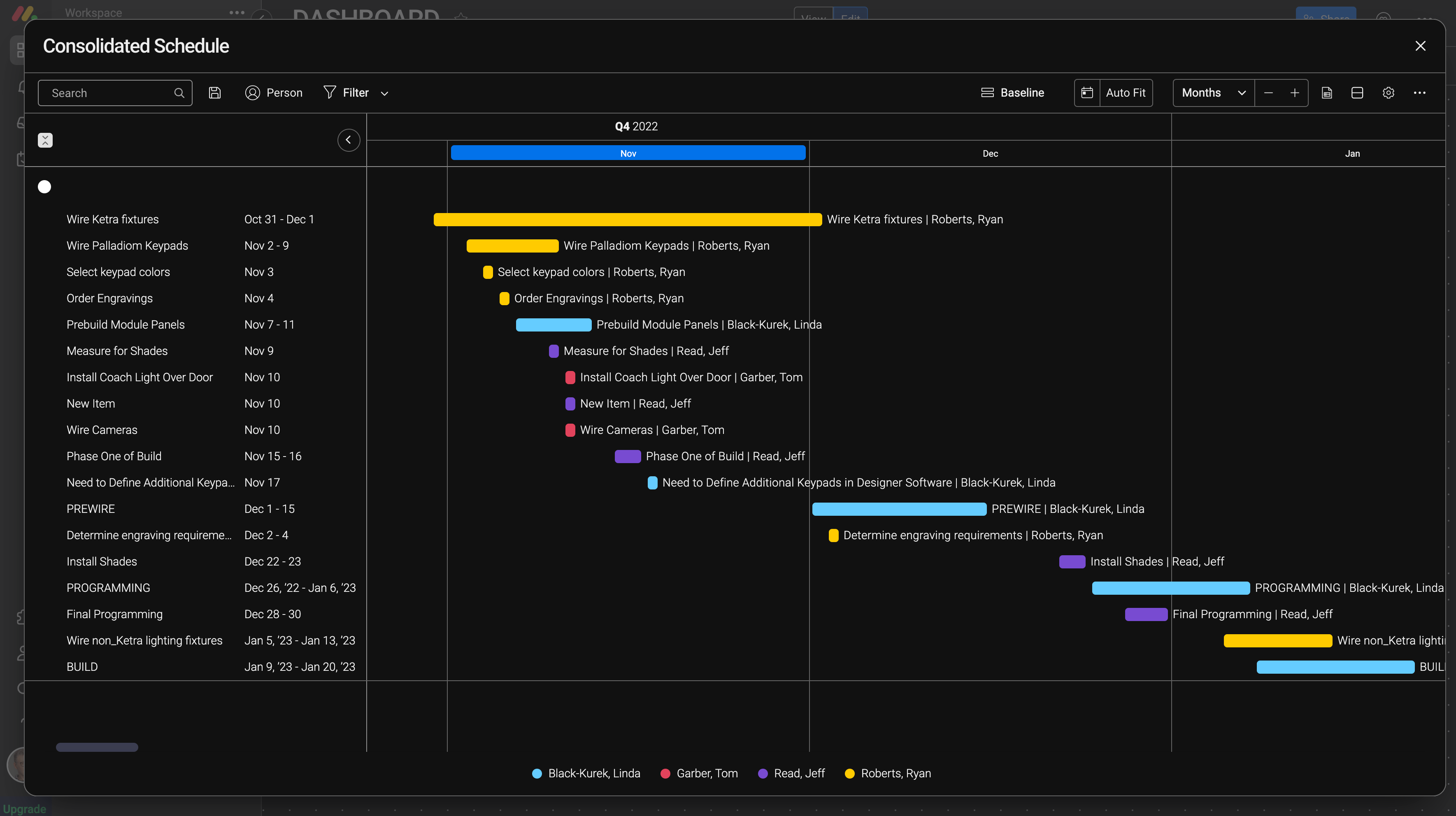The image size is (1456, 816).
Task: Click the Dec 26, '22 - Jan 6, '23 date
Action: 300,588
